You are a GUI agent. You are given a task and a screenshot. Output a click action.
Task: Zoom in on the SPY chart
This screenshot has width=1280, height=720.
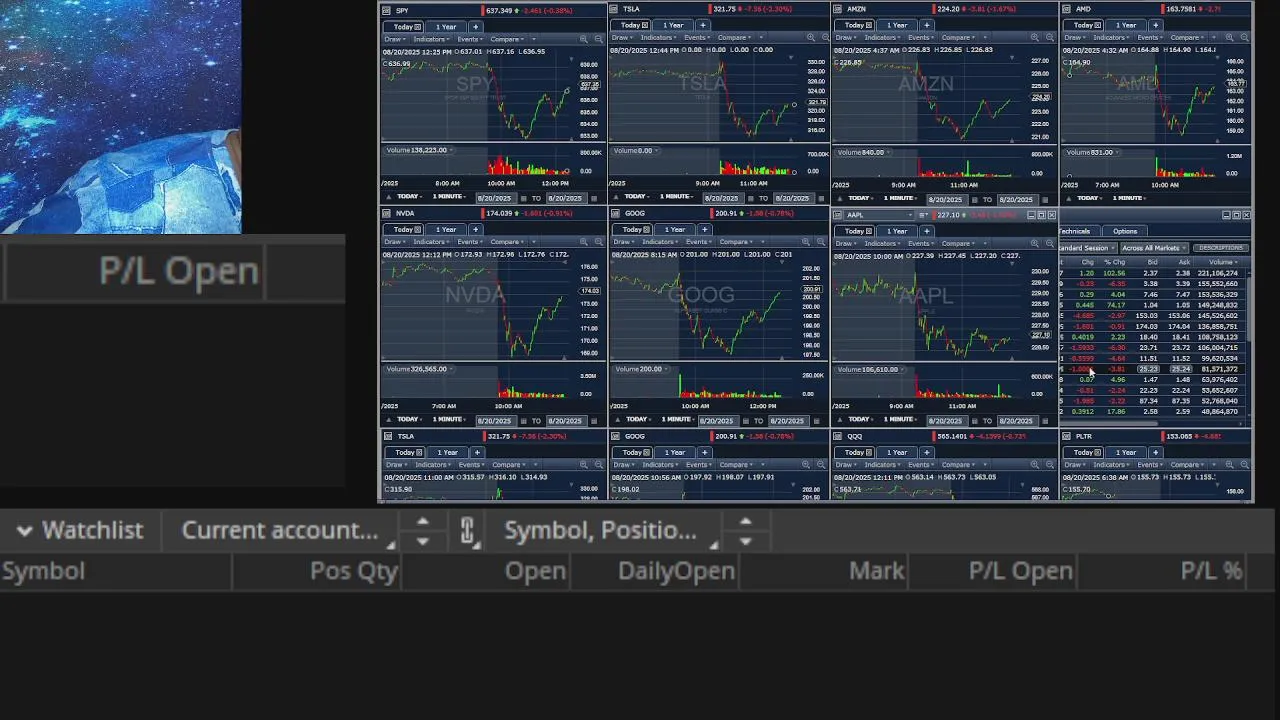(x=583, y=39)
